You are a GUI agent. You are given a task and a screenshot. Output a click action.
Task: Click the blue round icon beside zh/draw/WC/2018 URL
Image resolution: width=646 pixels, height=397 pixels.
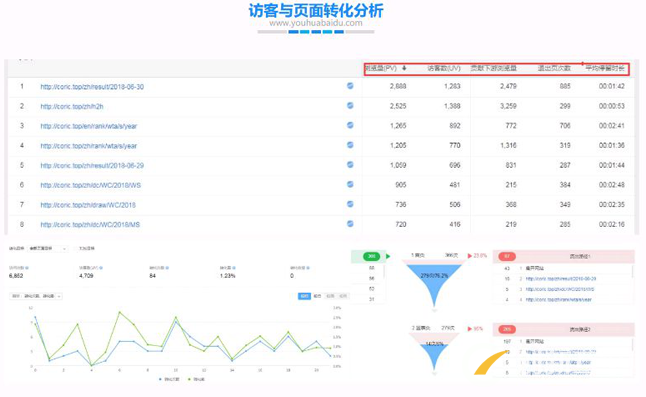coord(350,204)
